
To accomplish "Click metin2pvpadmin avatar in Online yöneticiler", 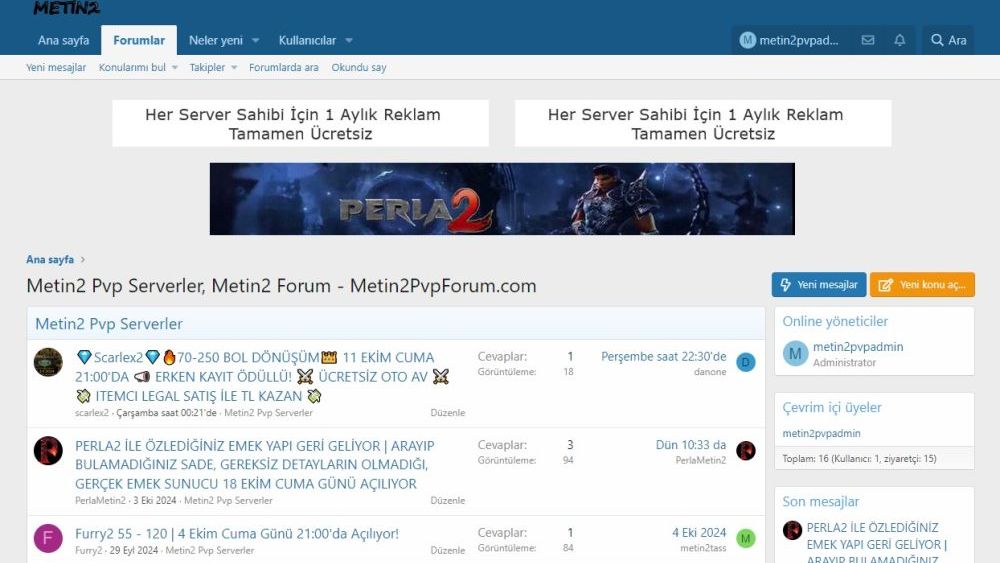I will coord(795,353).
